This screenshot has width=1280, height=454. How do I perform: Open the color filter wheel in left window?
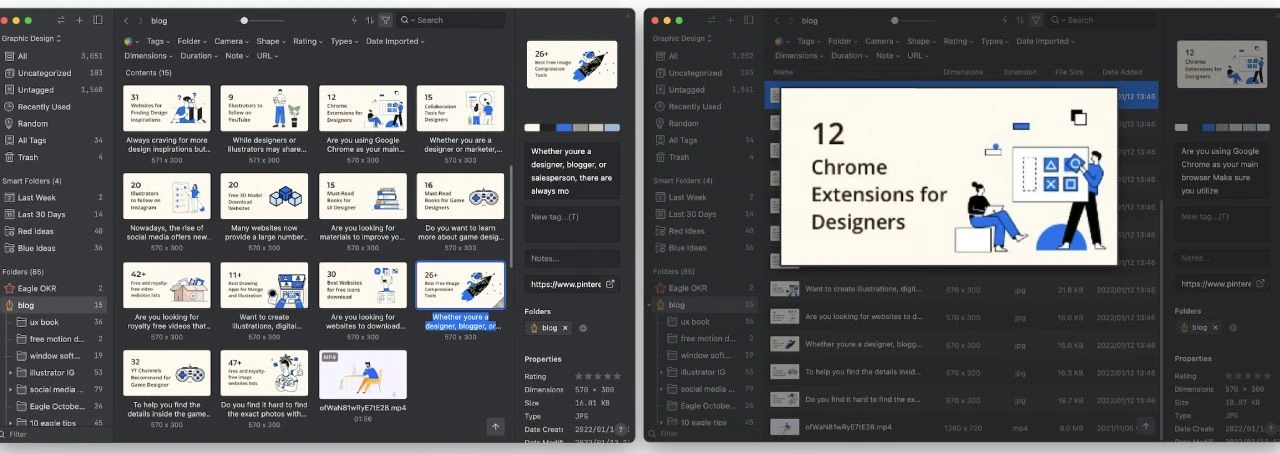point(130,42)
